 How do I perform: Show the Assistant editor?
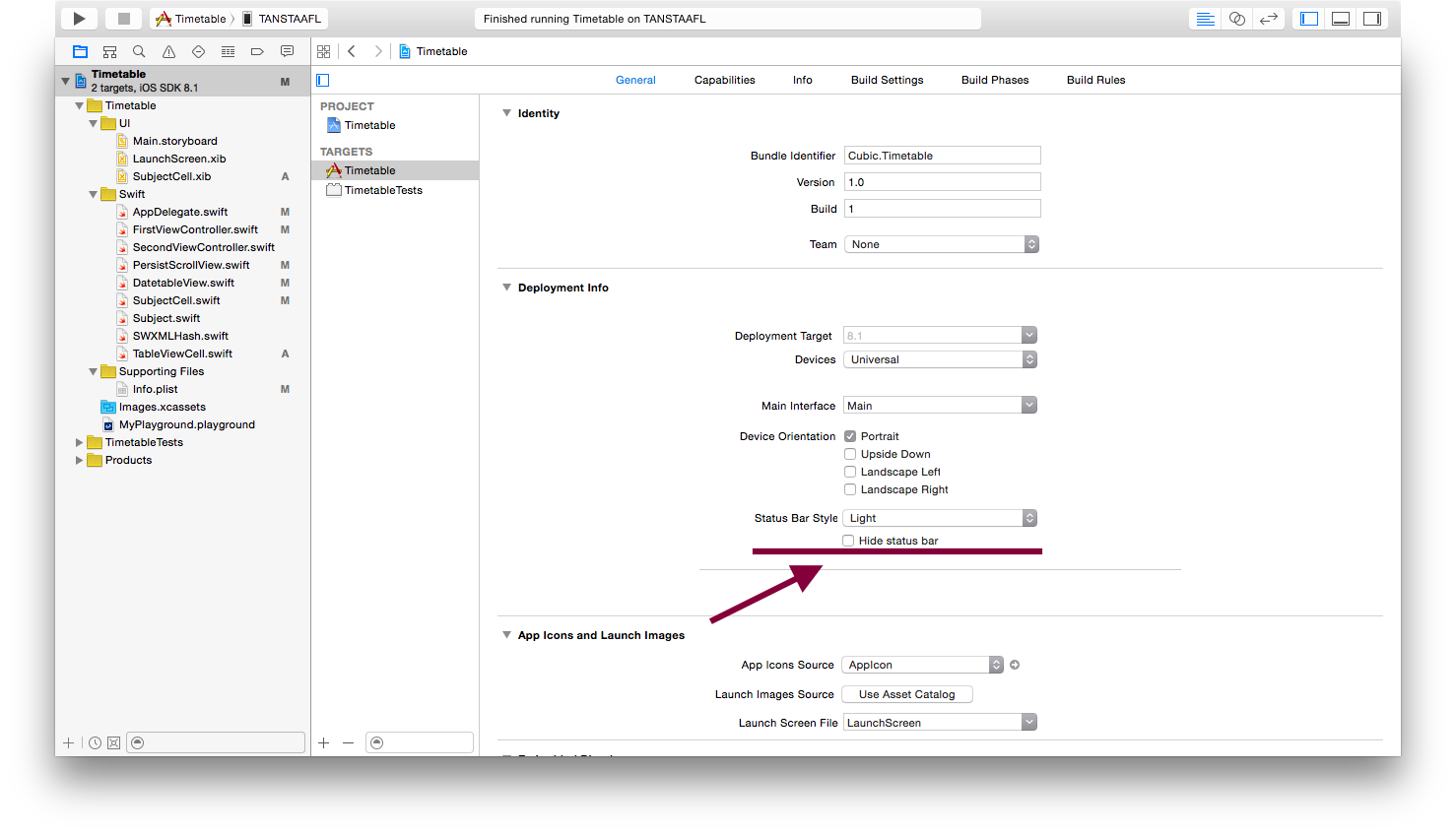click(1237, 19)
